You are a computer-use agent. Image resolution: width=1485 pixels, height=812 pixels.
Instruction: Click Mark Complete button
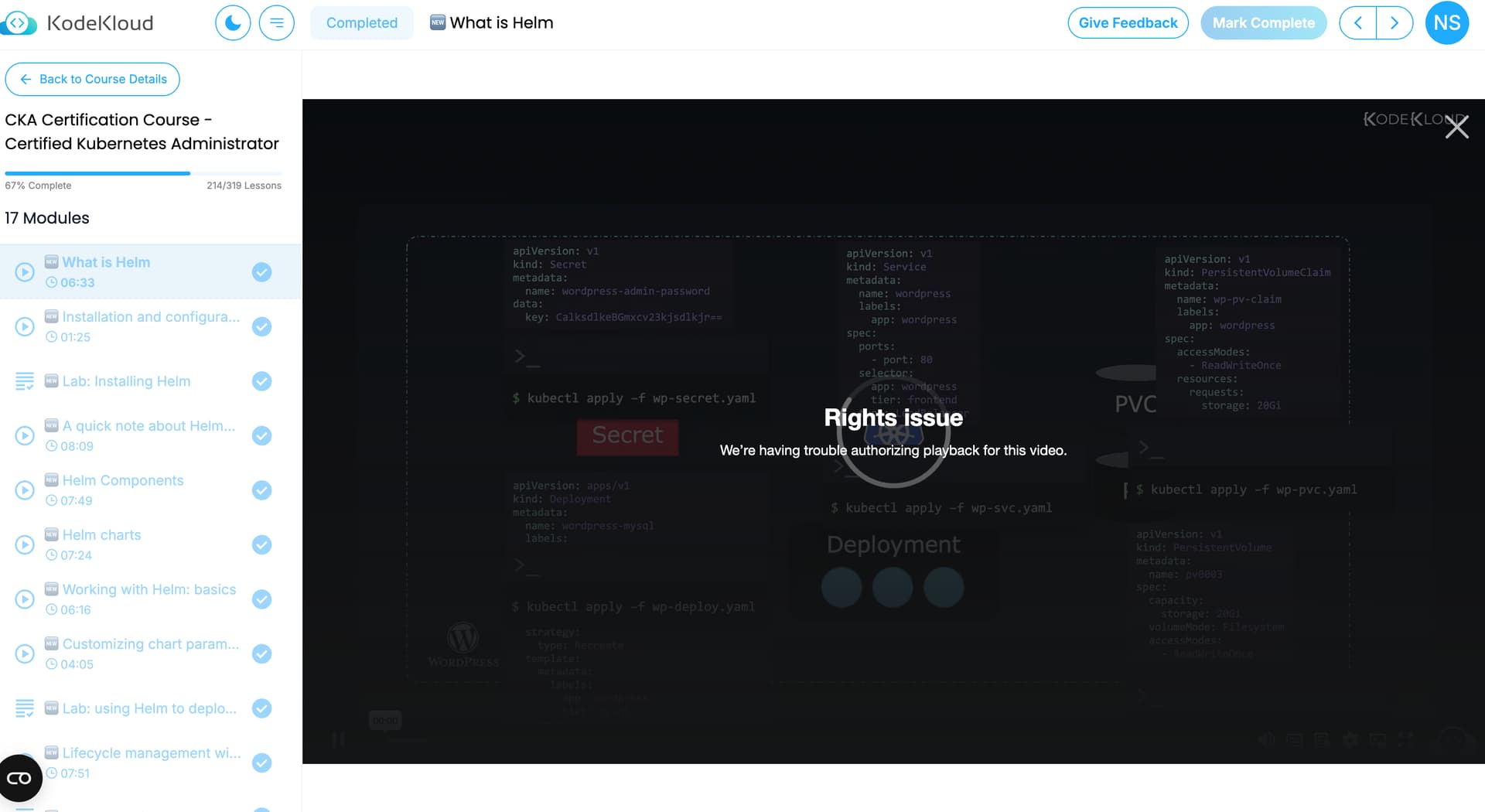coord(1263,22)
